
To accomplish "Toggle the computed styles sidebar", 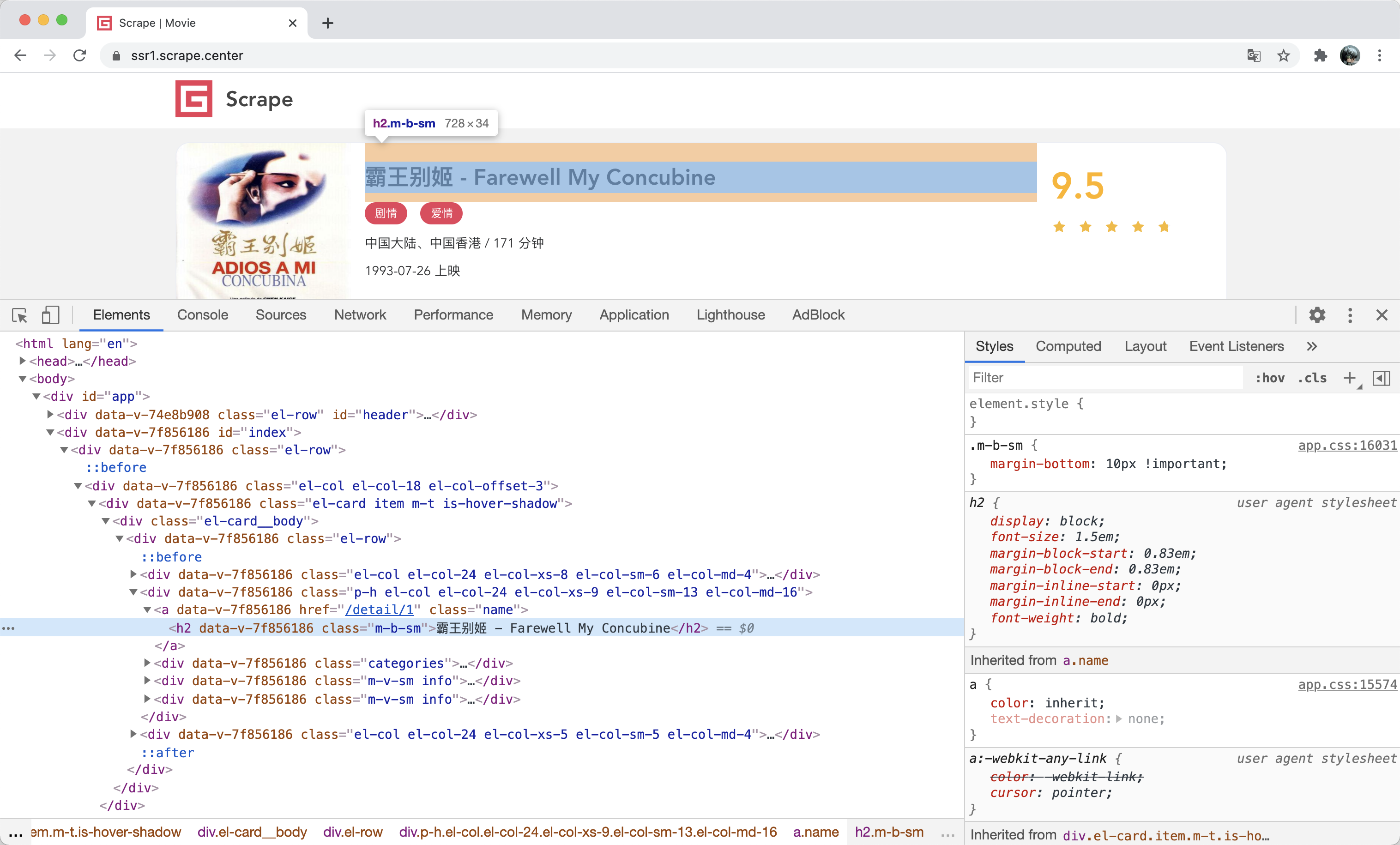I will 1381,378.
